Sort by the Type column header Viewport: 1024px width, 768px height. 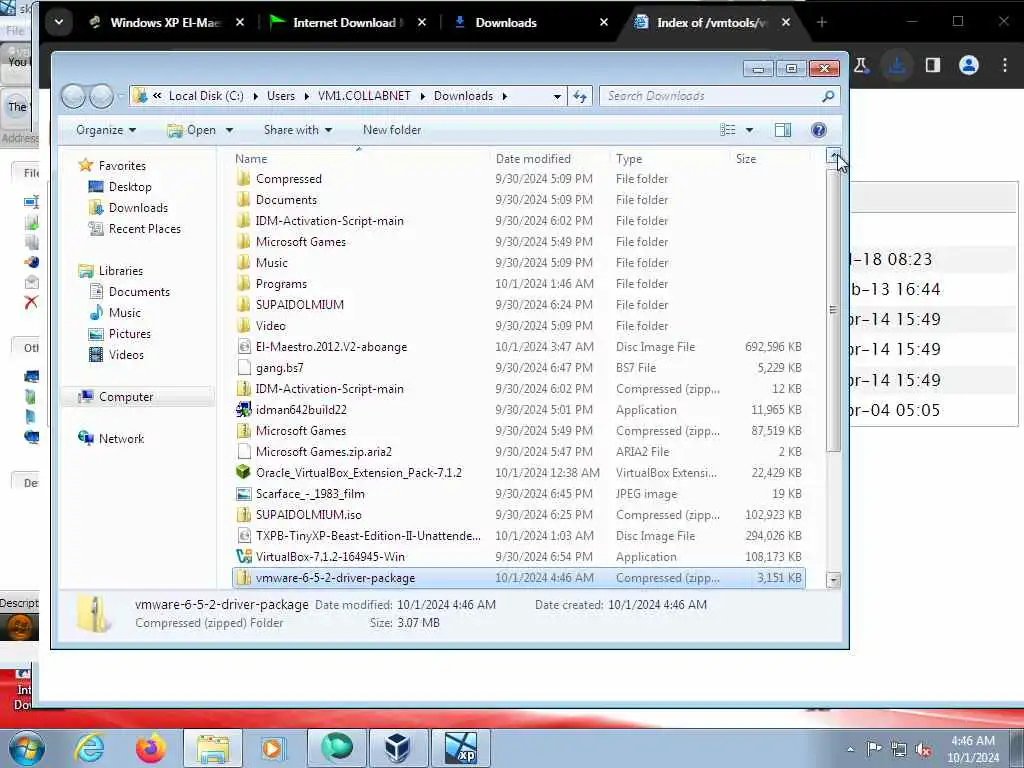629,159
